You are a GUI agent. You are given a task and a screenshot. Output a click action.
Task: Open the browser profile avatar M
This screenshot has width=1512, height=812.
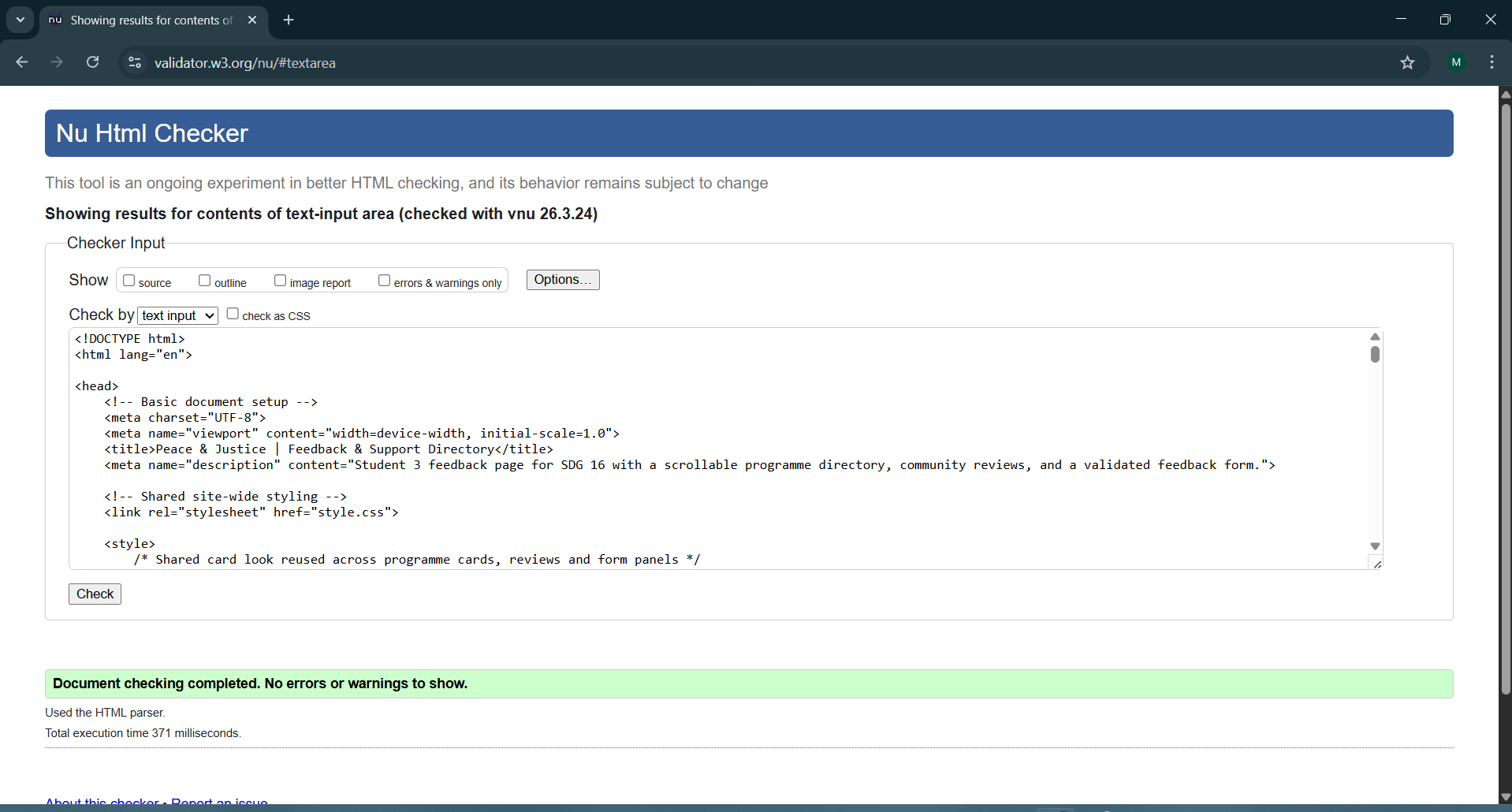(x=1457, y=62)
